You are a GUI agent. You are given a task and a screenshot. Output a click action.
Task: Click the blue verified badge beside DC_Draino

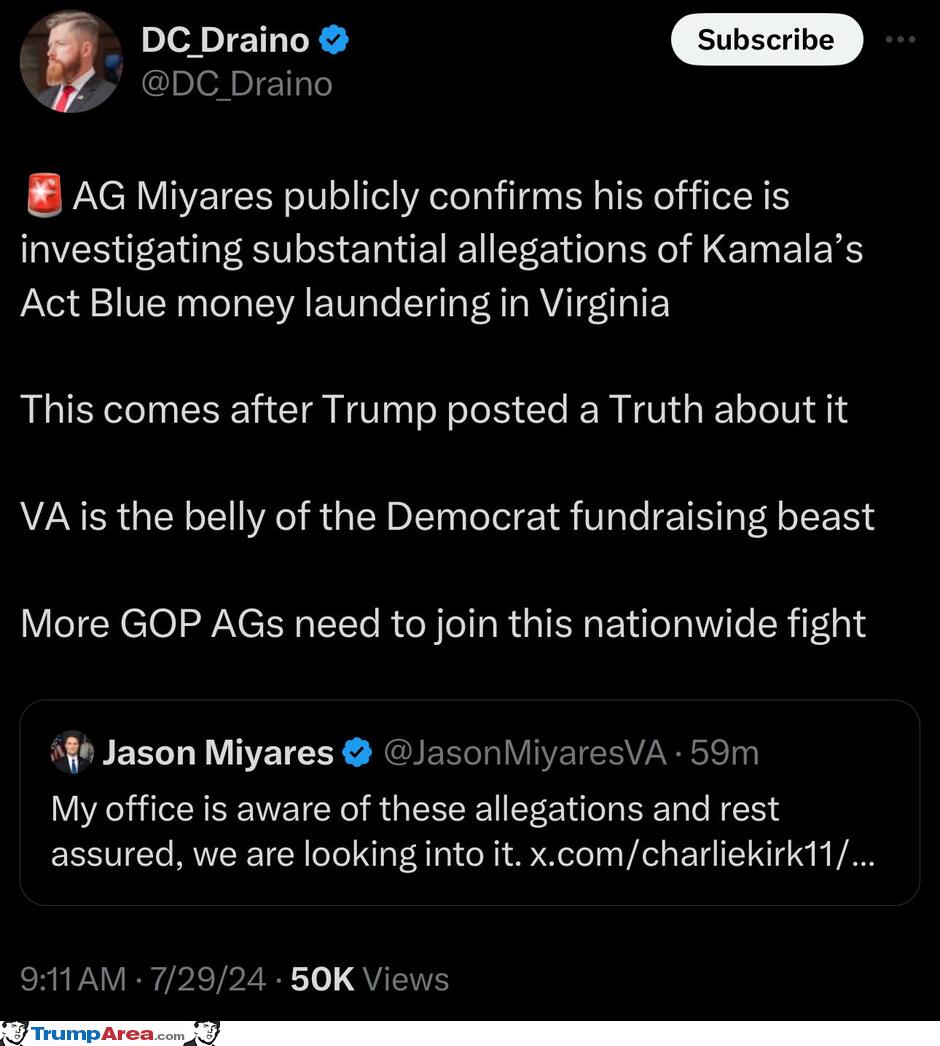(x=334, y=40)
